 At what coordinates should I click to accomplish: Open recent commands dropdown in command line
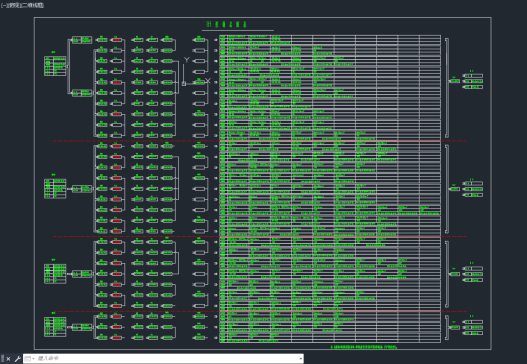tap(30, 359)
